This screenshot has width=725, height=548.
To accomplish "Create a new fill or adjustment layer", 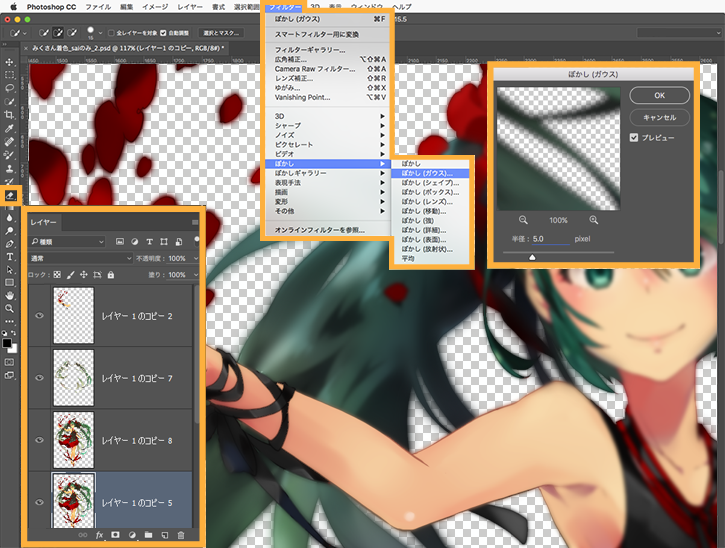I will point(132,535).
